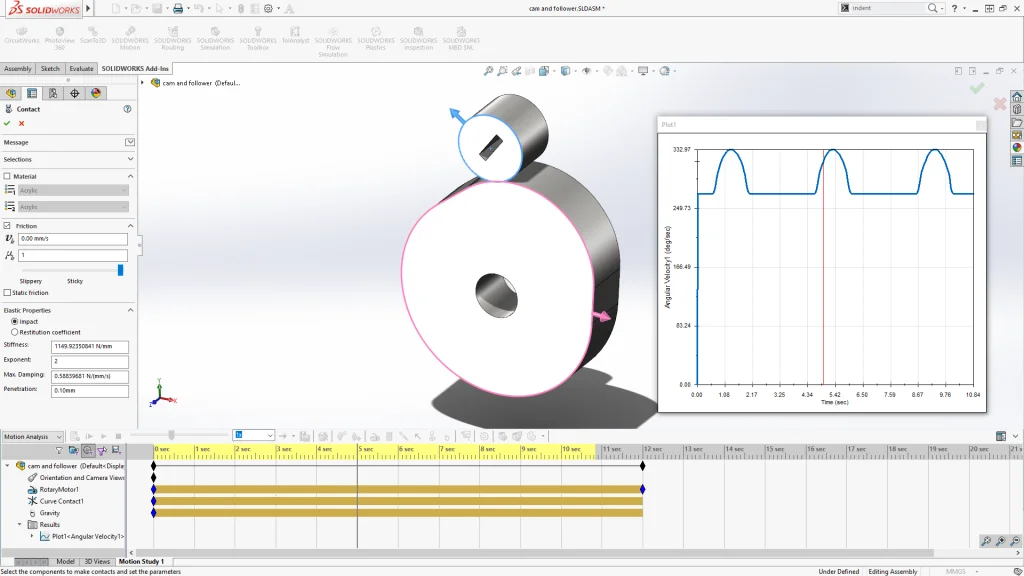The height and width of the screenshot is (576, 1024).
Task: Toggle the Friction checkbox
Action: 7,226
